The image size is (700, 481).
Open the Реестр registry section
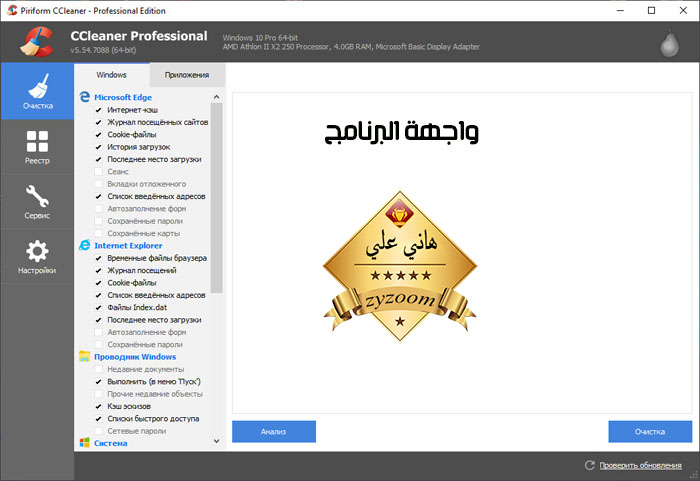click(37, 147)
